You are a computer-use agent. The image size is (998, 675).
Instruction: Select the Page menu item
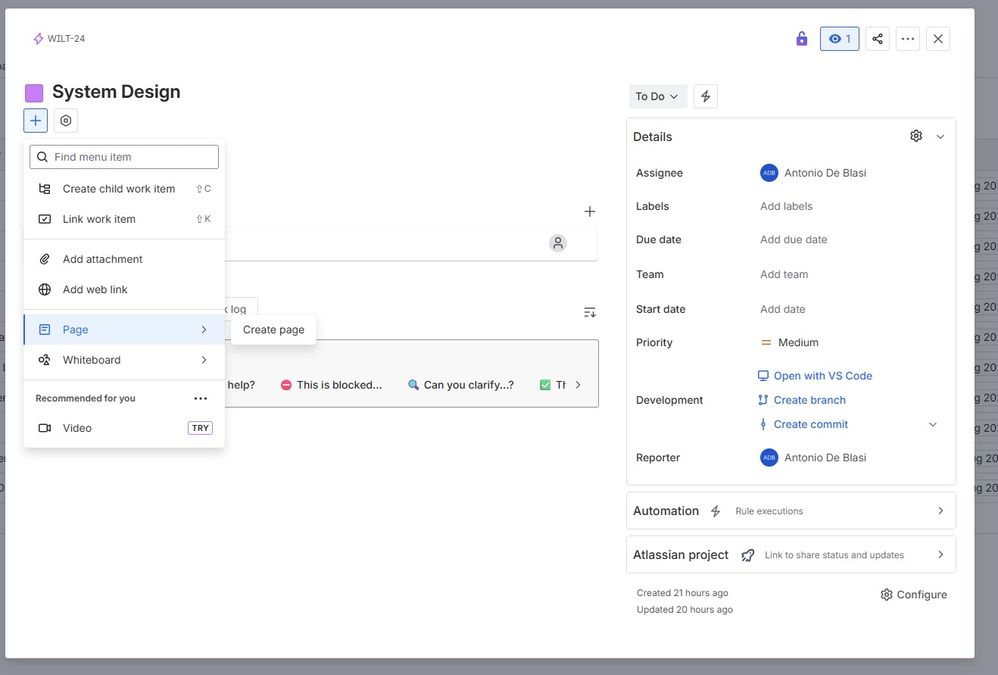pyautogui.click(x=124, y=330)
